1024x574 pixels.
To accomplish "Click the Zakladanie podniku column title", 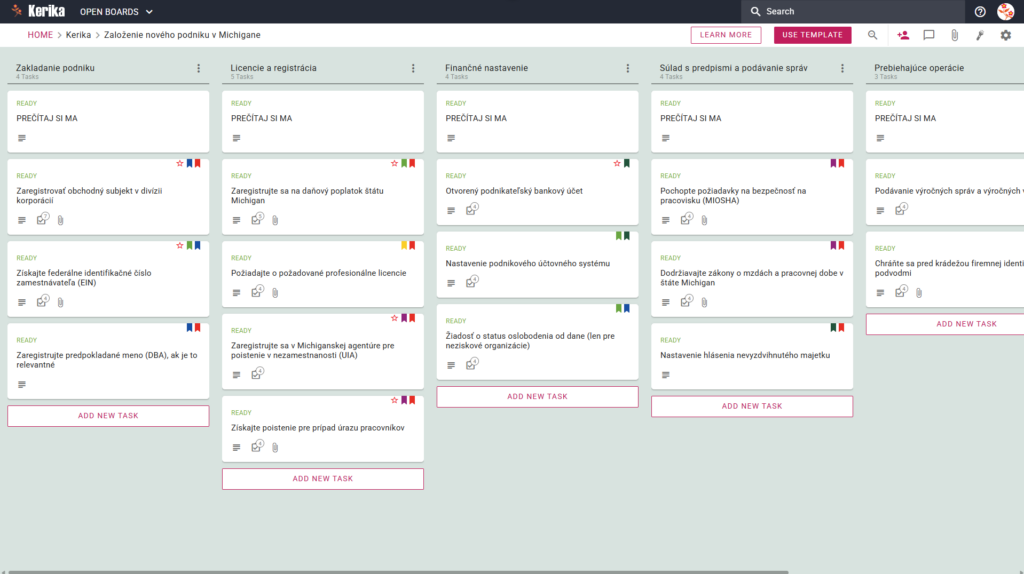I will [56, 68].
